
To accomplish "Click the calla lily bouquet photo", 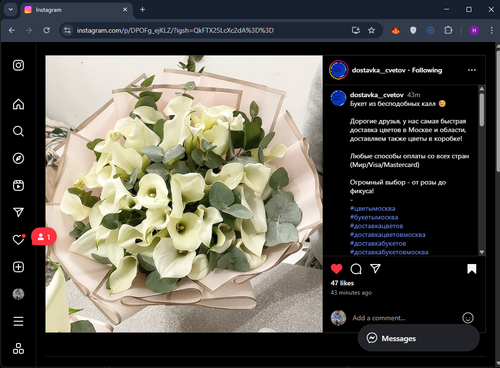I will [184, 194].
